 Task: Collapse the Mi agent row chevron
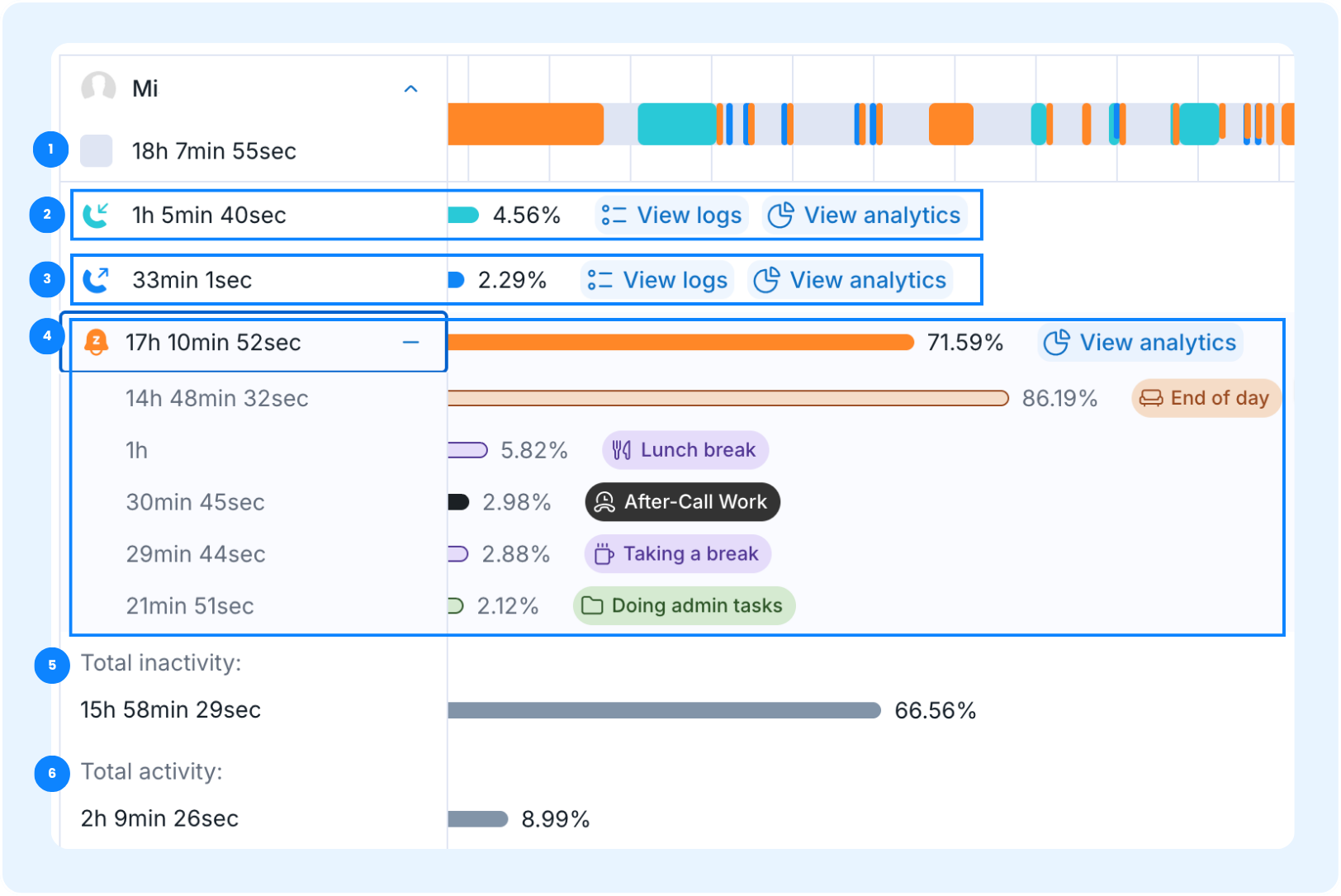(411, 88)
